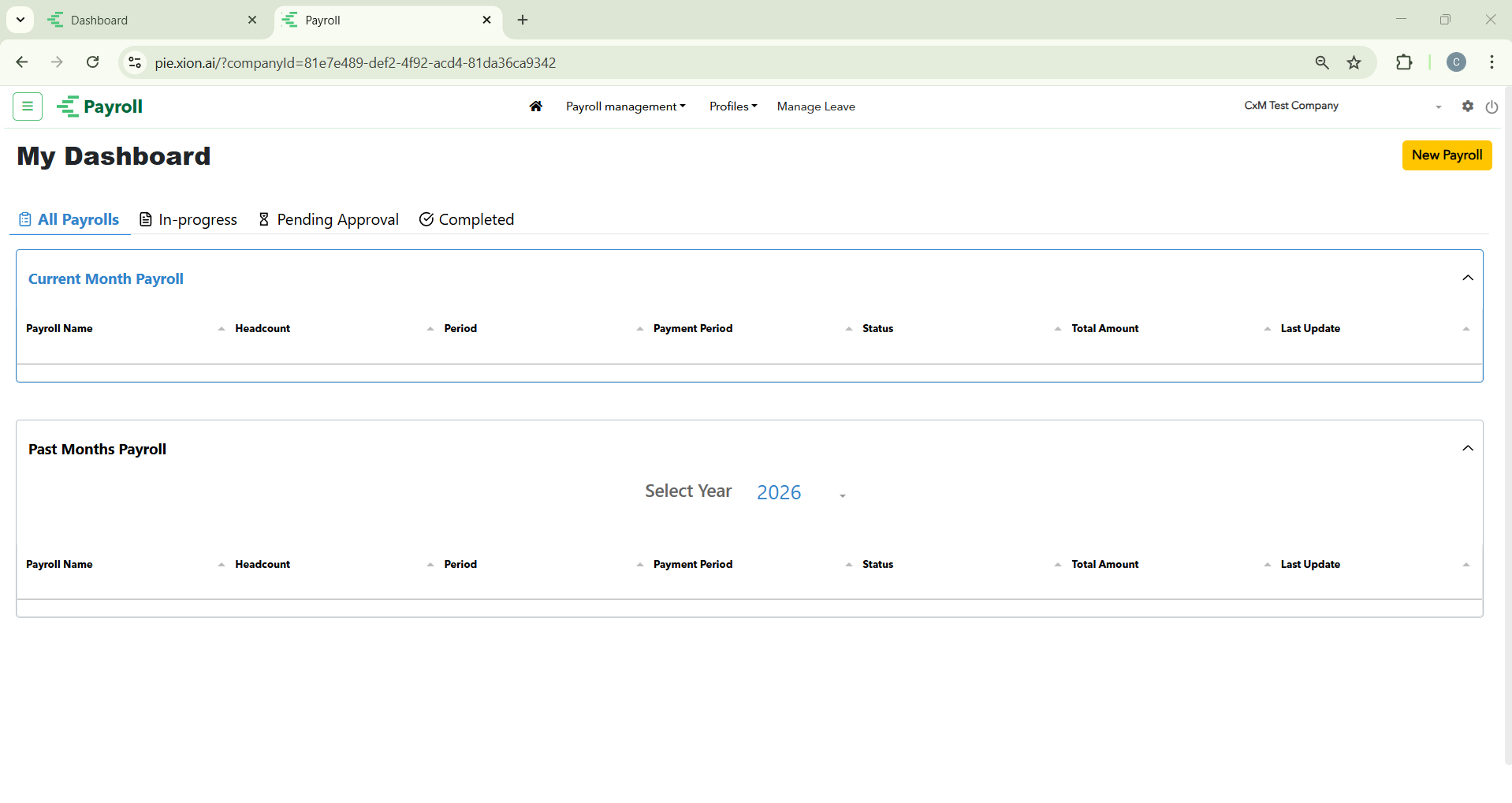Bookmark this page with the star icon
Screen dimensions: 1512x803
(x=1354, y=62)
